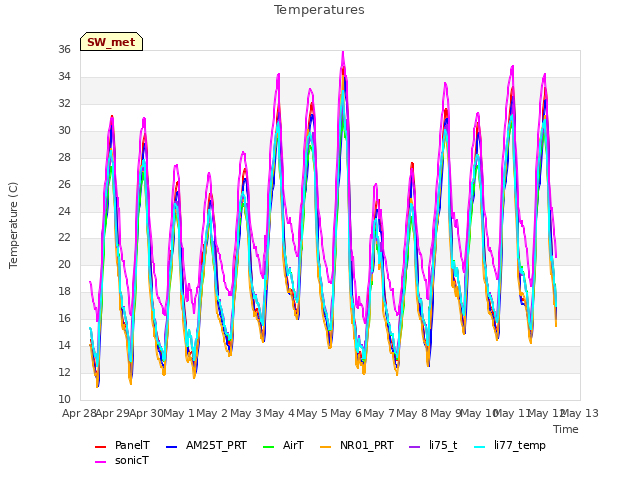The height and width of the screenshot is (480, 640).
Task: Click the Temperature (C) axis label
Action: pyautogui.click(x=13, y=225)
